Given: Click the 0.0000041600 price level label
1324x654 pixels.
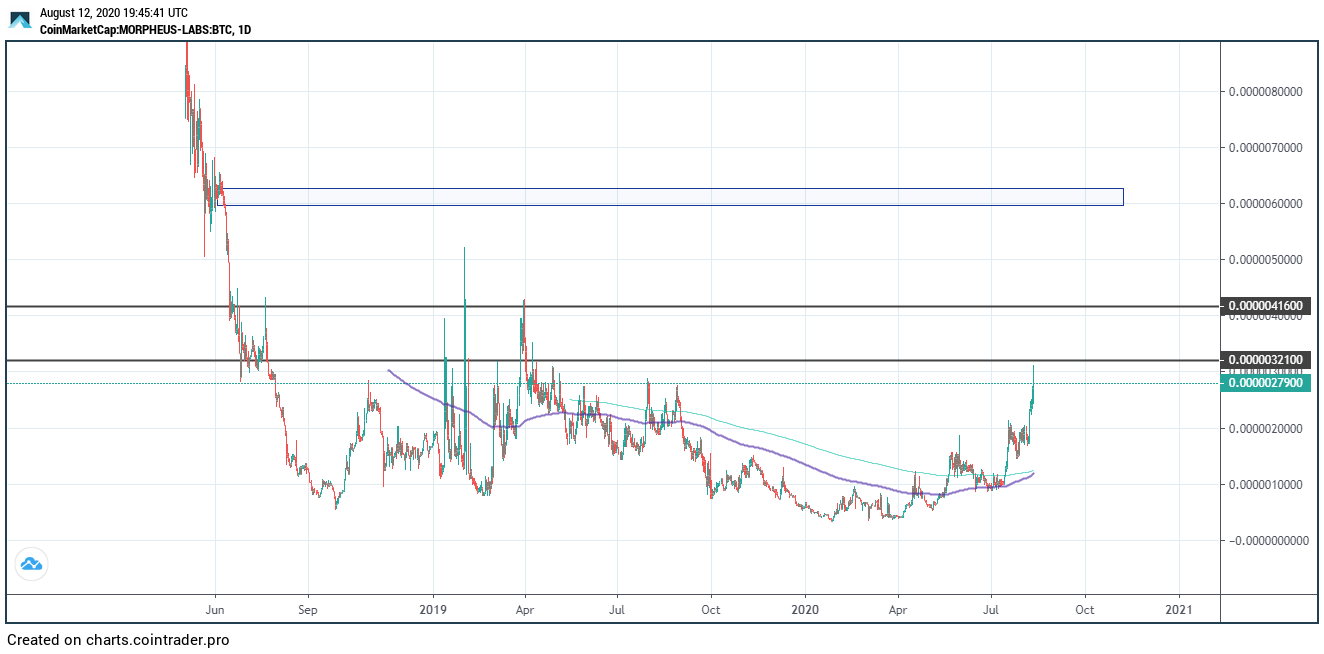Looking at the screenshot, I should coord(1264,306).
